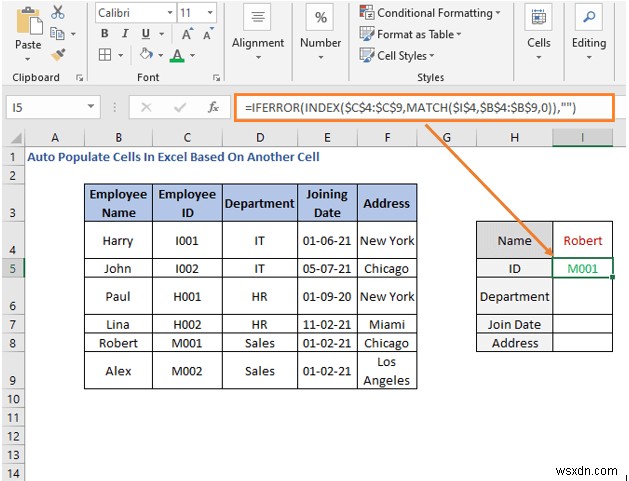Open the Alignment group menu

click(x=258, y=33)
